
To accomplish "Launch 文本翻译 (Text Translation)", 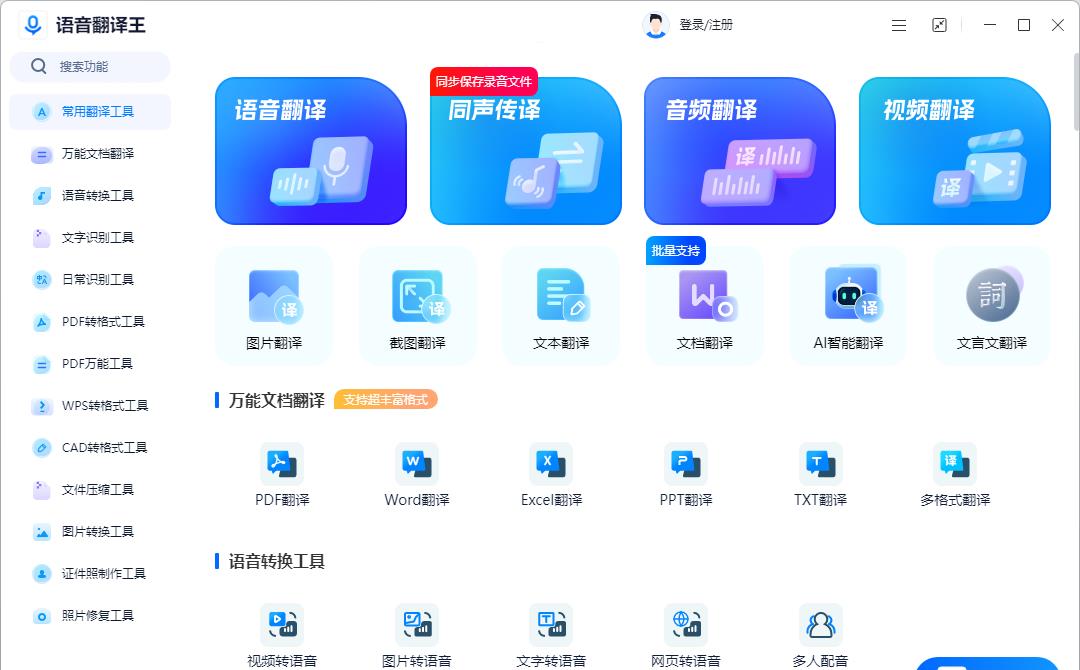I will pos(561,305).
